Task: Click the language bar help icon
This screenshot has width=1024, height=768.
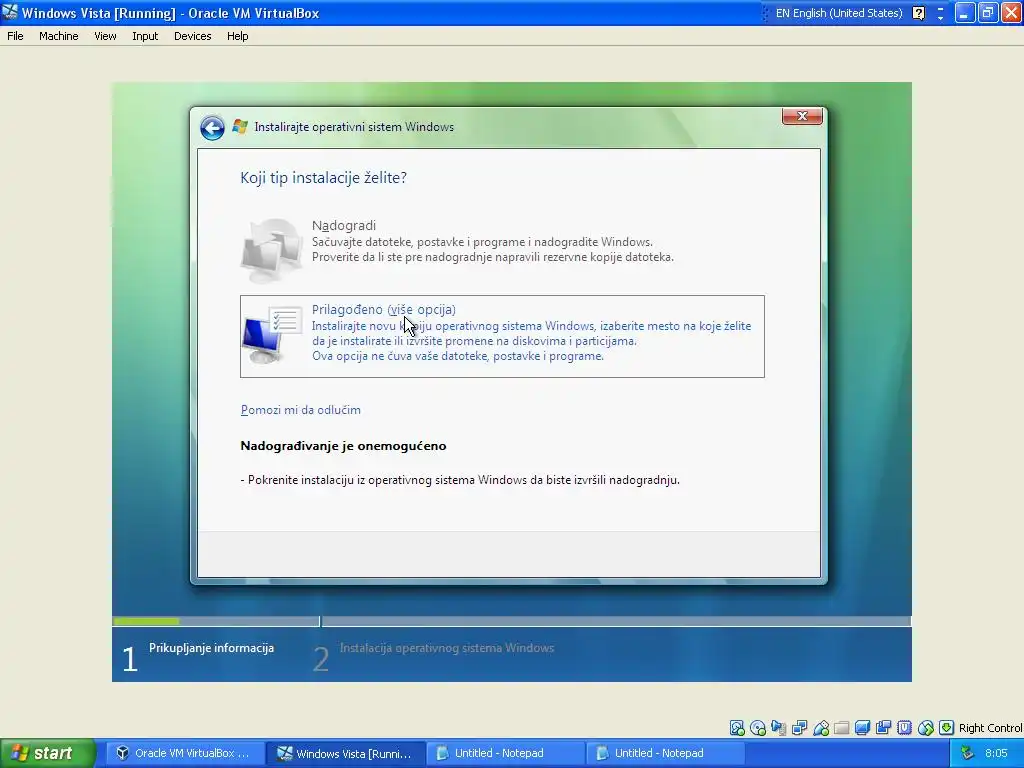Action: point(918,13)
